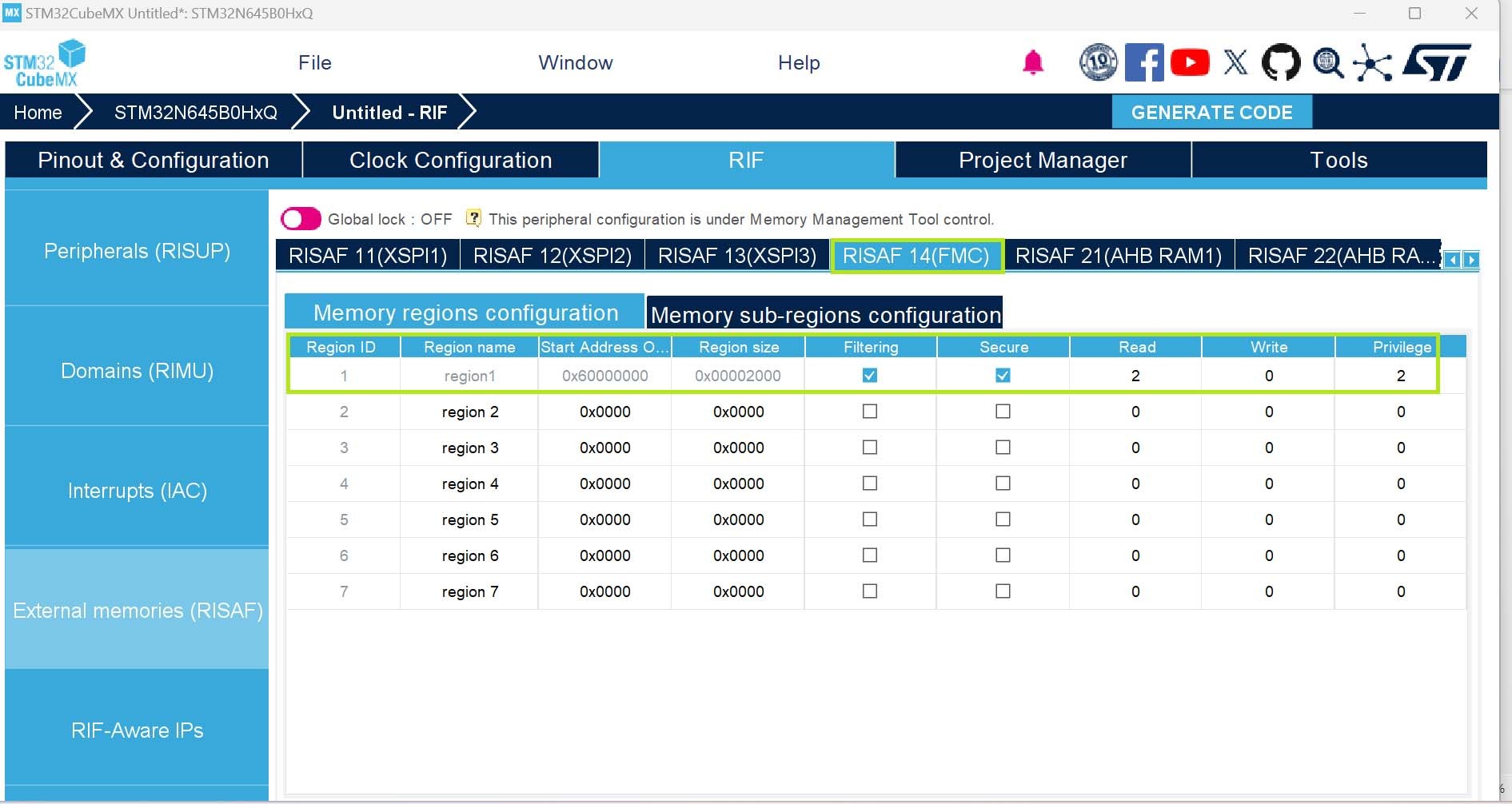This screenshot has height=804, width=1512.
Task: Open the Help menu
Action: tap(799, 62)
